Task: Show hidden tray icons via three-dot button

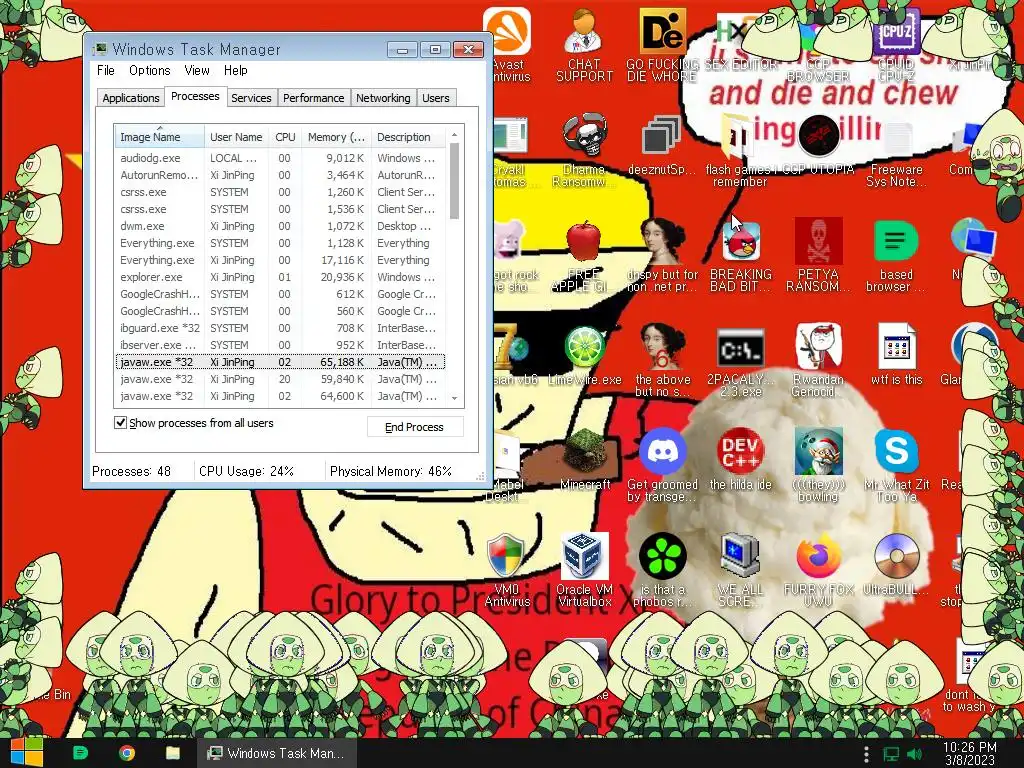Action: click(867, 754)
